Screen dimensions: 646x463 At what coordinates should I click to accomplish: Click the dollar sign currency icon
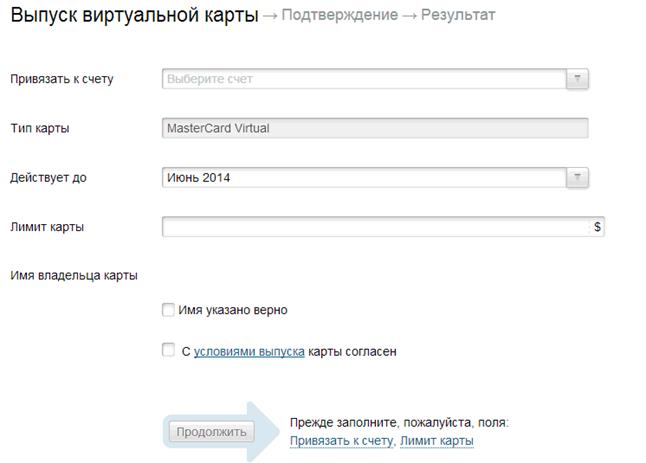pyautogui.click(x=597, y=227)
